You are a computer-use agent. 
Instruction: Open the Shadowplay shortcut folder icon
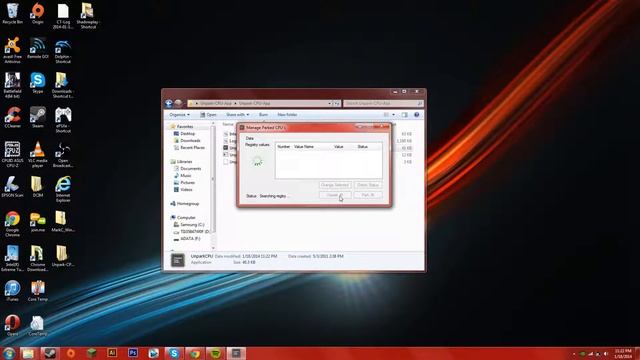click(x=88, y=16)
